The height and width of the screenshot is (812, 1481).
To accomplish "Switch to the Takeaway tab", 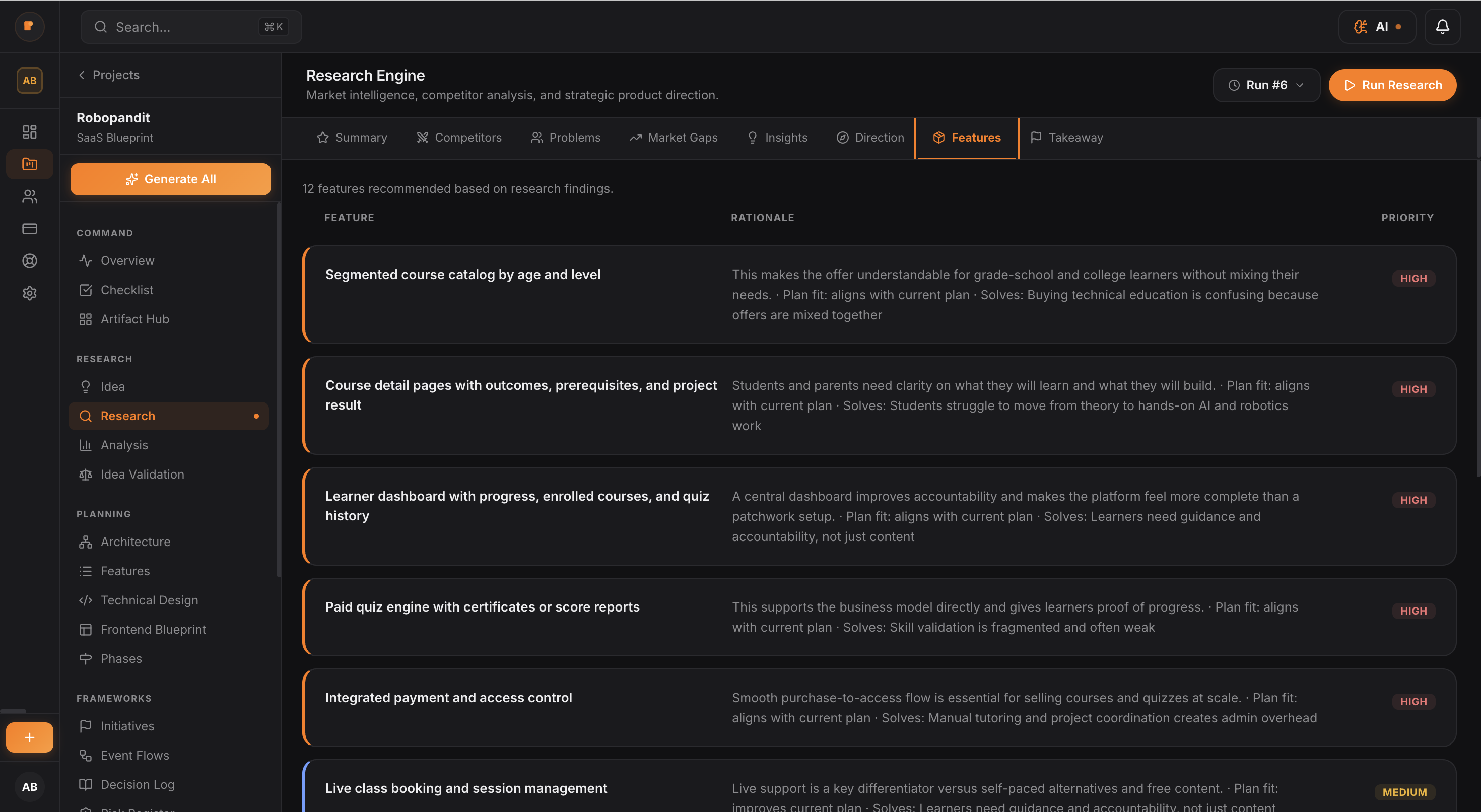I will [x=1066, y=138].
